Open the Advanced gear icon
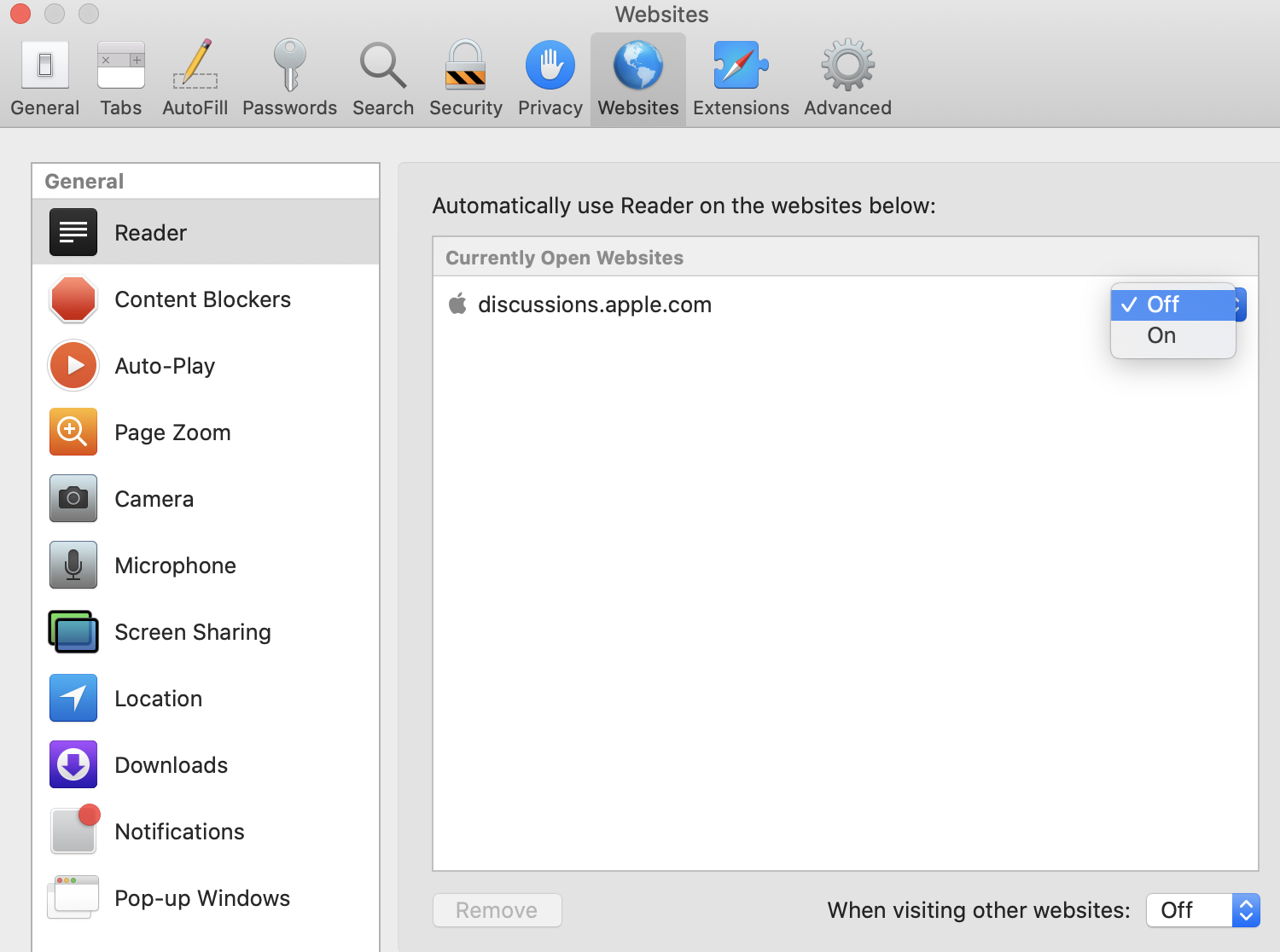Screen dimensions: 1280x952 [x=847, y=66]
